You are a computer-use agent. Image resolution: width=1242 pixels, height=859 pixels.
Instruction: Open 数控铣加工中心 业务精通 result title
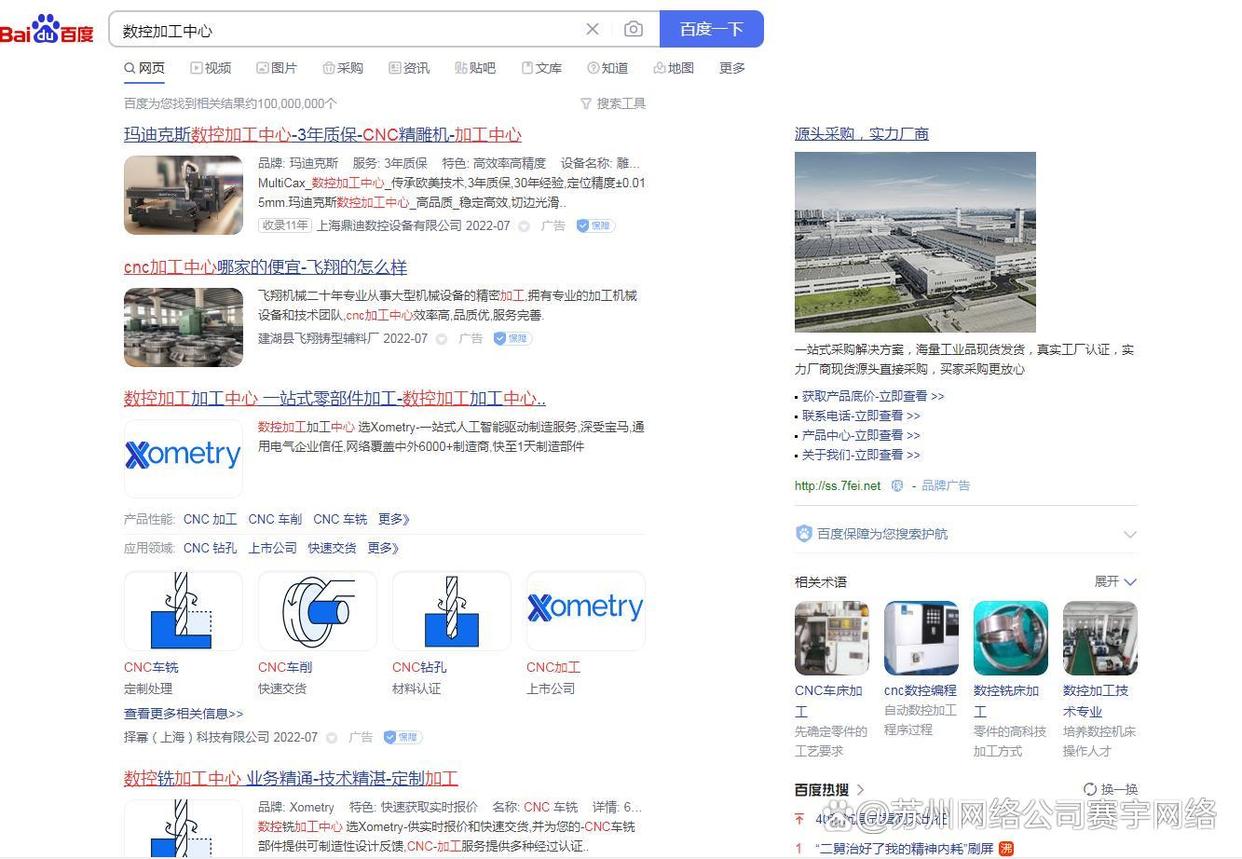coord(290,778)
